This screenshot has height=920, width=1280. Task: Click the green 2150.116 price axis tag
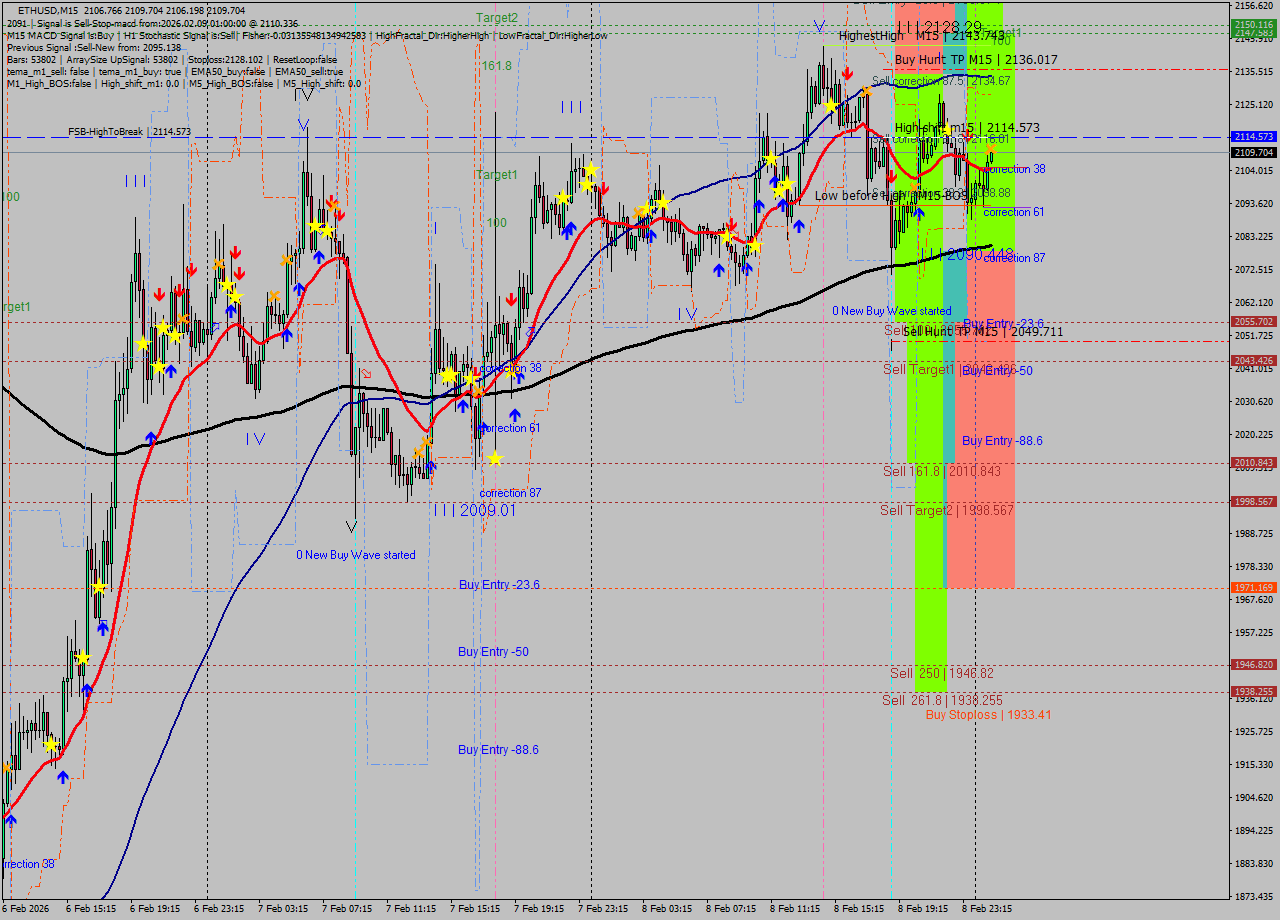(x=1254, y=24)
